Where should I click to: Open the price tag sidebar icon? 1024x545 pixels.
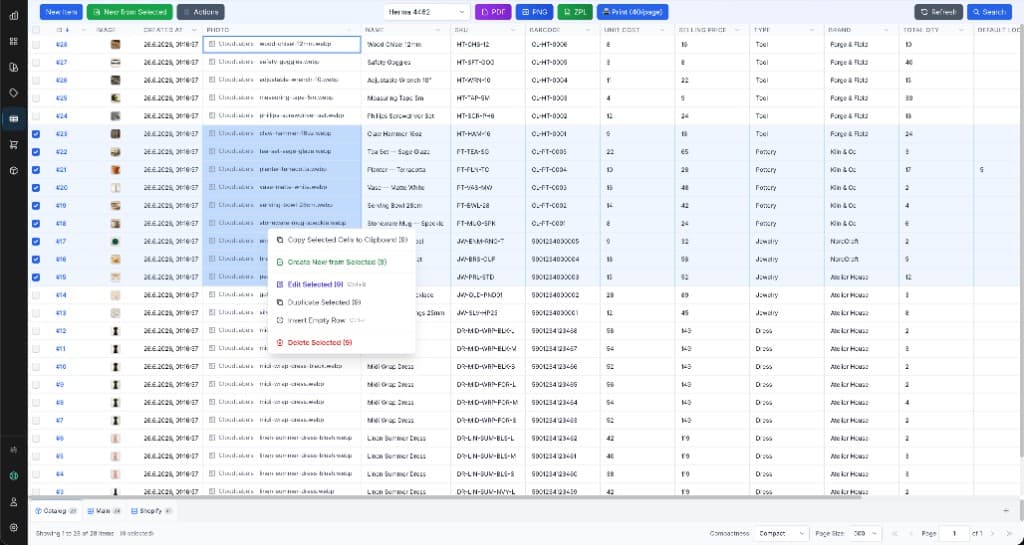pos(14,93)
